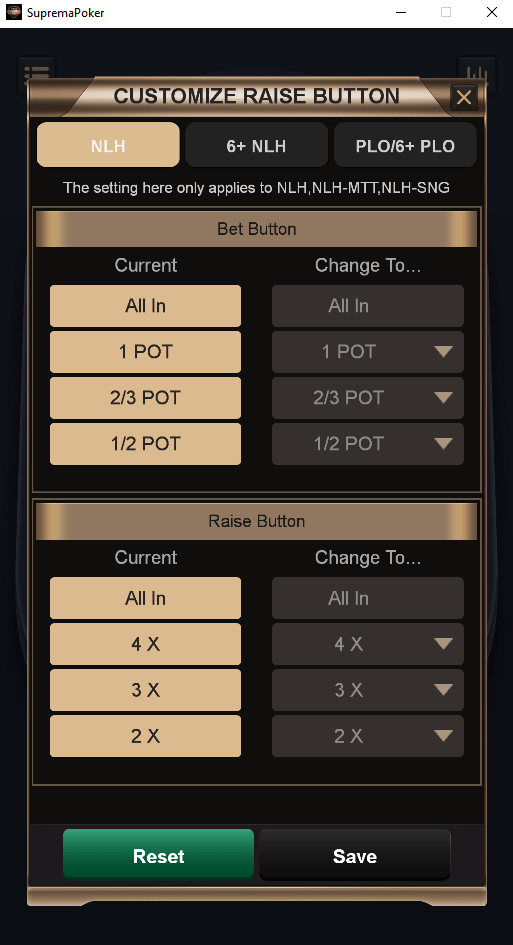Image resolution: width=513 pixels, height=945 pixels.
Task: Open the hamburger menu icon behind dialog
Action: coord(36,73)
